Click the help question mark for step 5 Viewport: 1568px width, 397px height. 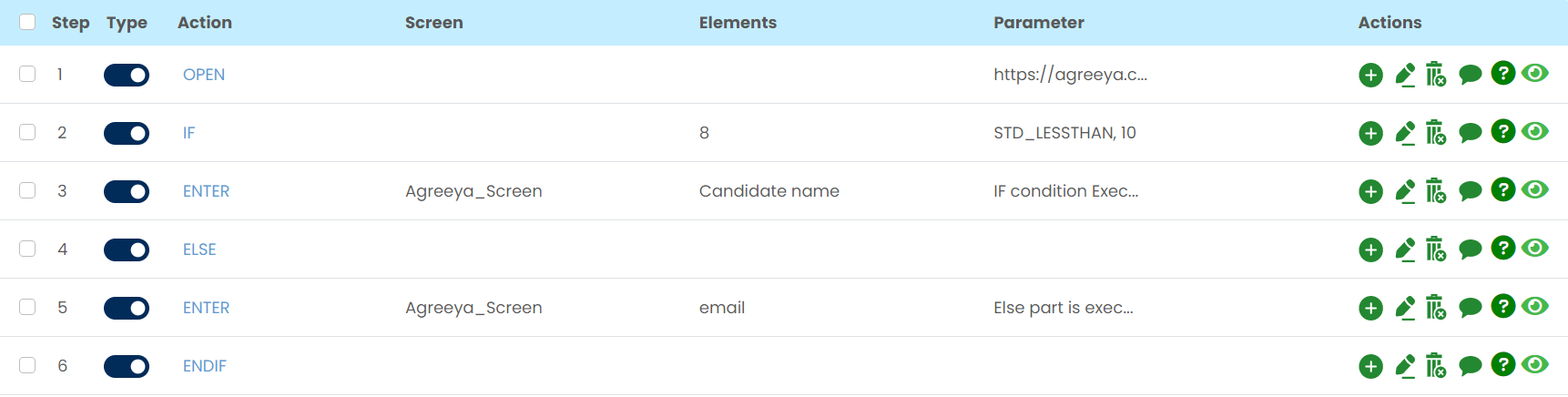click(x=1502, y=307)
